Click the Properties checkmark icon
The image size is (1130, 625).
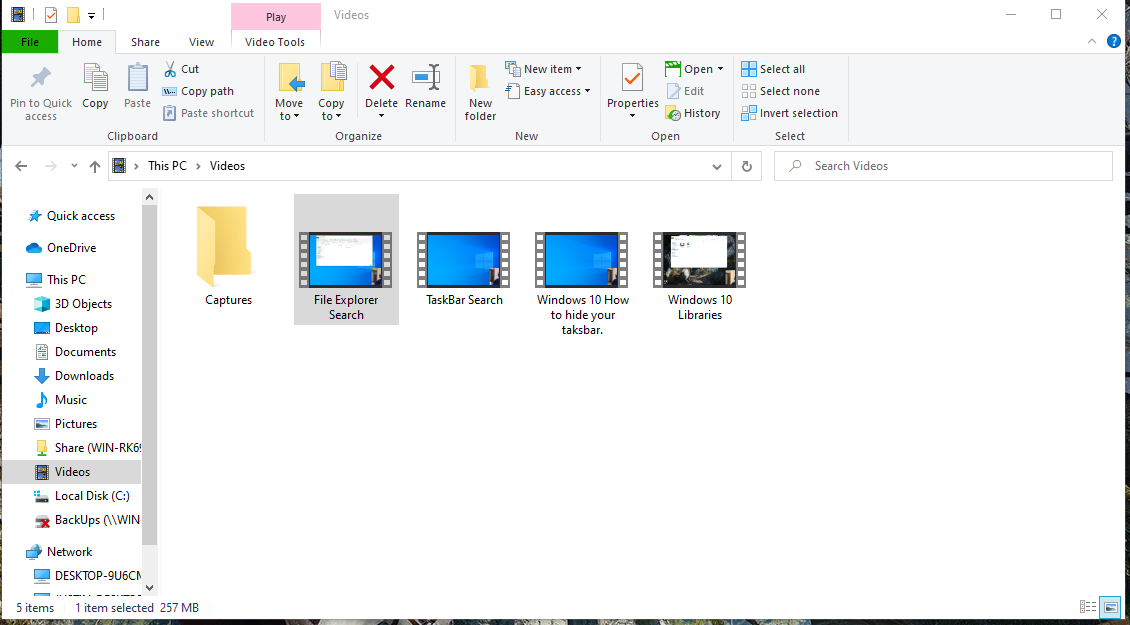[x=633, y=78]
